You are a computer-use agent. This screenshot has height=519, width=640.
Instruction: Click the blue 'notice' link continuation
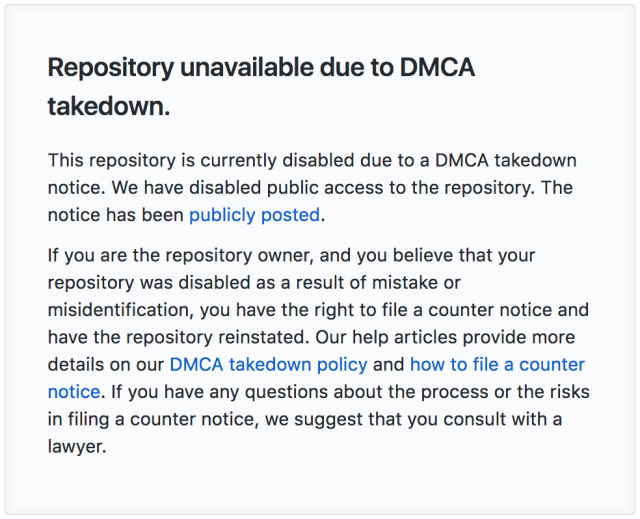click(x=74, y=392)
